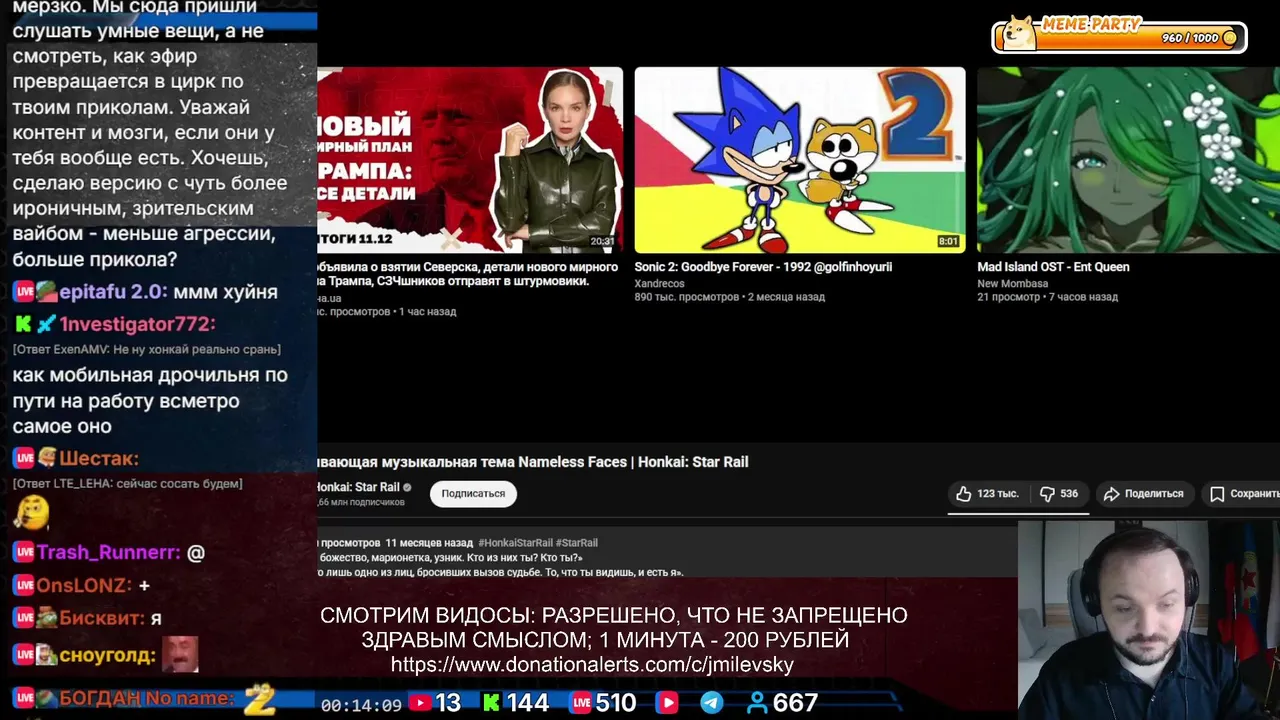The image size is (1280, 720).
Task: Click the Telegram icon in status bar
Action: point(712,703)
